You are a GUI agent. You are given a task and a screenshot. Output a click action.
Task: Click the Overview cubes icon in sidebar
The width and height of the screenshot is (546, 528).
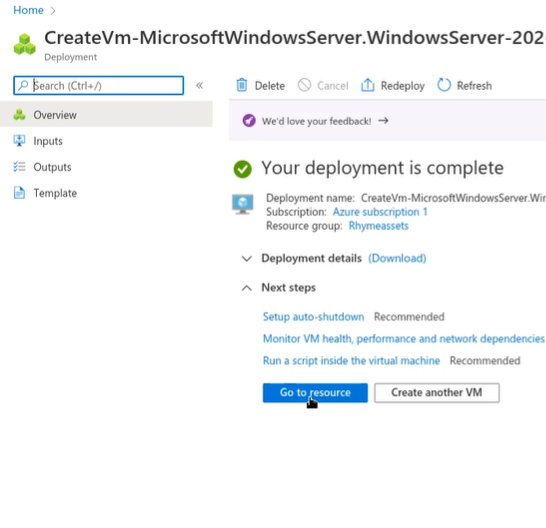[19, 115]
